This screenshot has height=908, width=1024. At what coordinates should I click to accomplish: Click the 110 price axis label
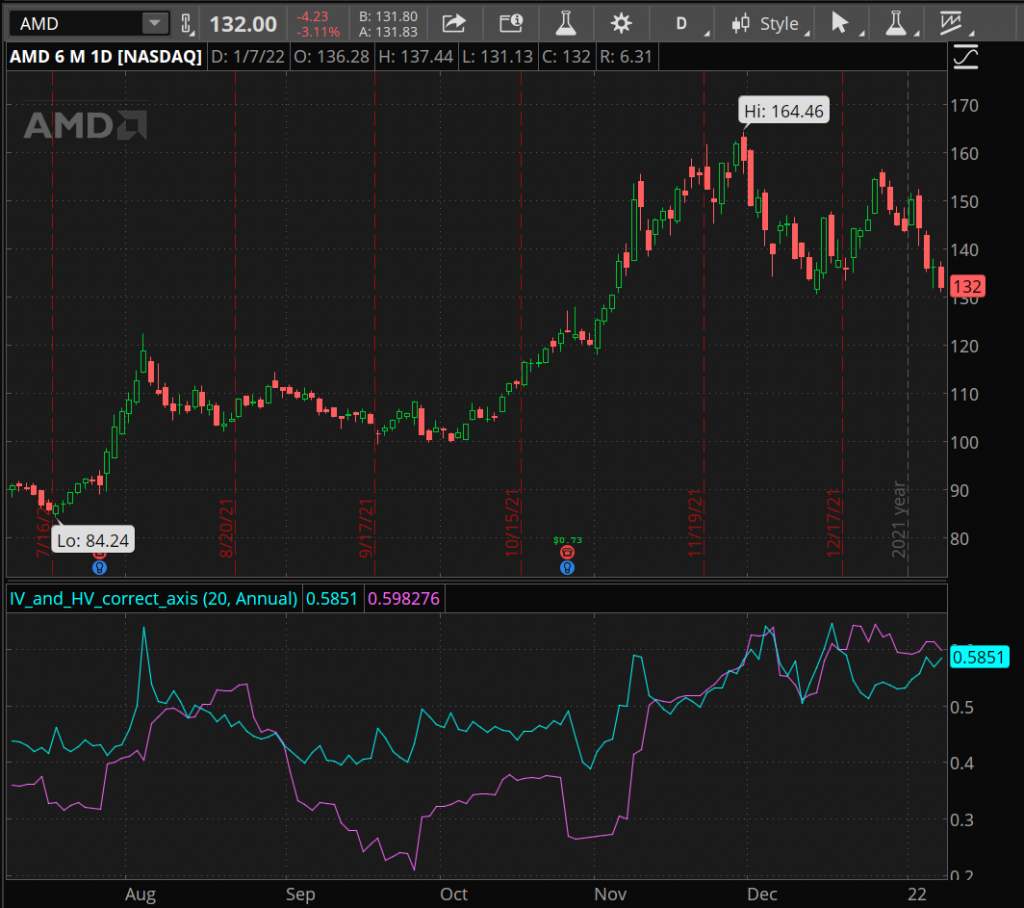click(x=965, y=394)
